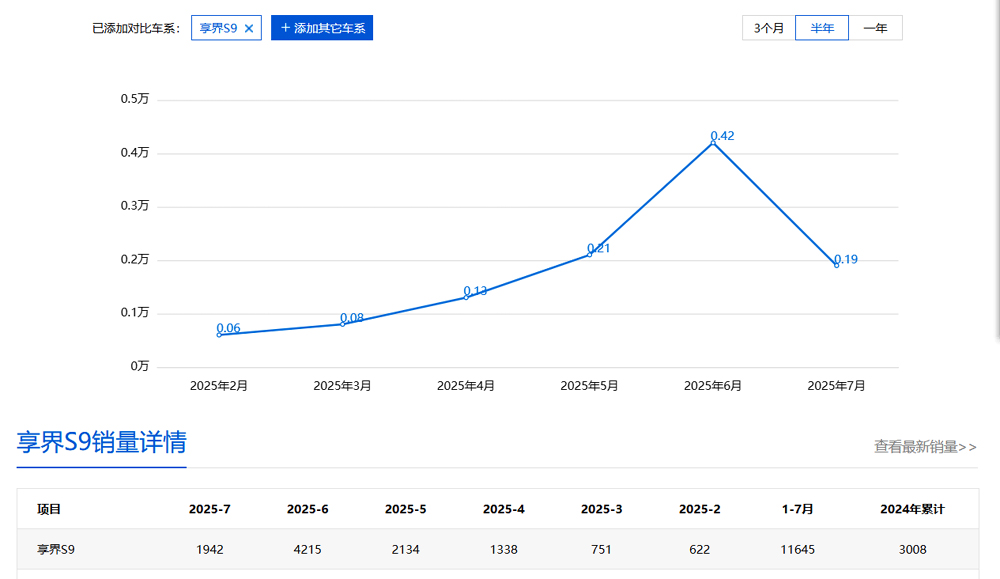Click the 享界S9销量详情 heading tab
1000x579 pixels.
click(x=101, y=443)
